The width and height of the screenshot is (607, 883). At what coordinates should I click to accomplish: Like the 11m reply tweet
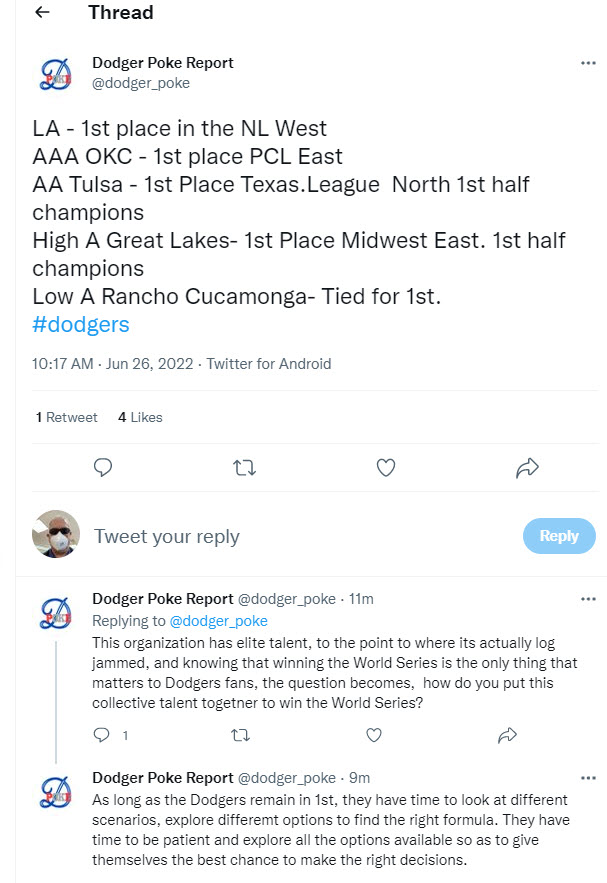pyautogui.click(x=374, y=735)
